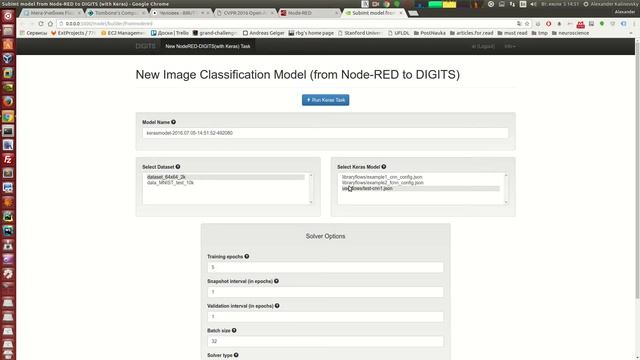
Task: Select userflows/test-cnn1.json model
Action: [420, 189]
